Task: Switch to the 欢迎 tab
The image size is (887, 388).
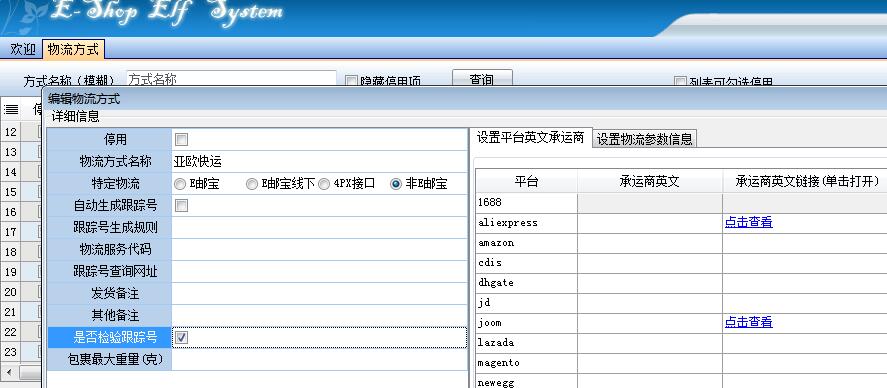Action: pos(23,49)
